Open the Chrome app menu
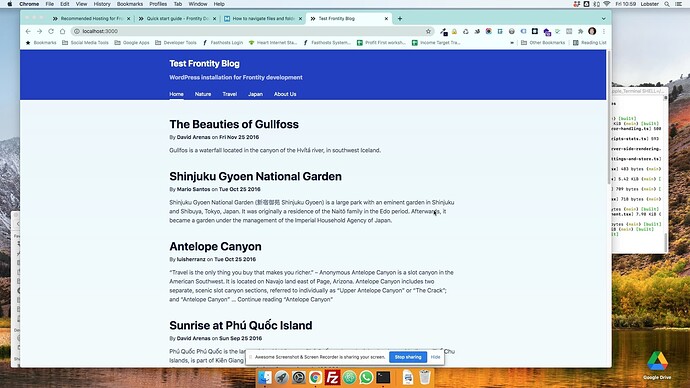 coord(29,4)
